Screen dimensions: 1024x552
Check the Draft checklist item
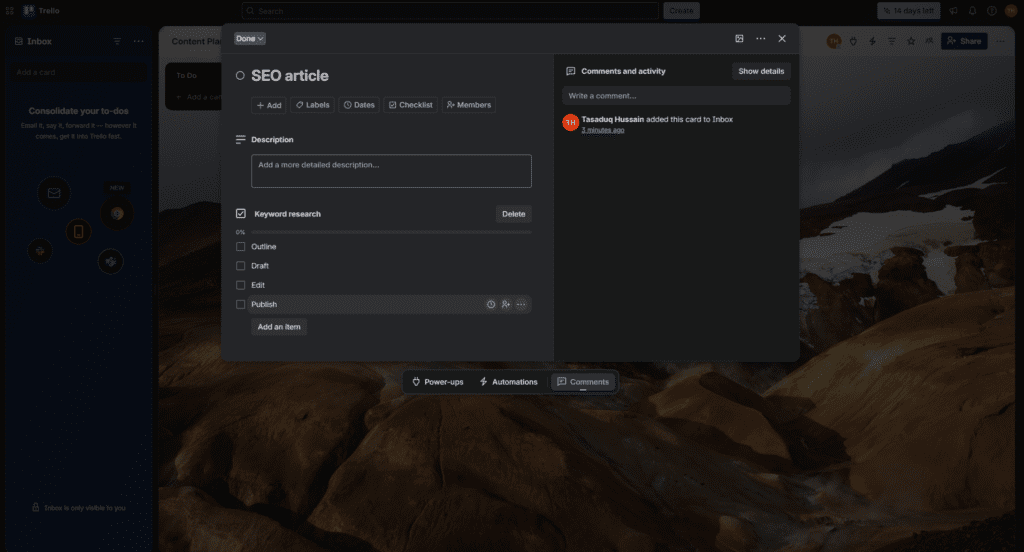pos(240,266)
